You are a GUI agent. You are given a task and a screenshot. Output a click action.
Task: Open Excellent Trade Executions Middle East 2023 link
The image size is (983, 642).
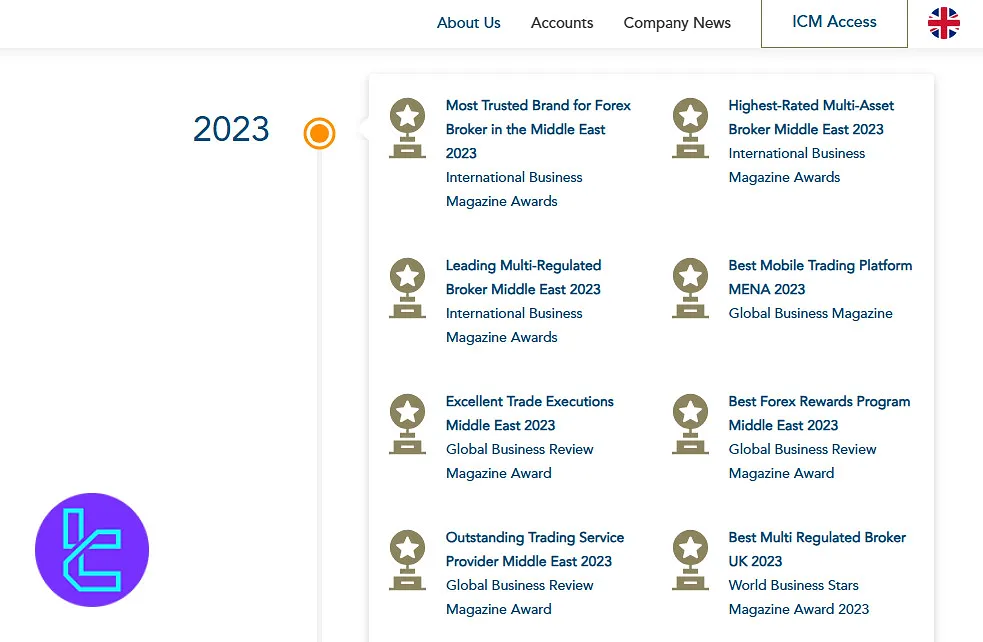coord(529,413)
